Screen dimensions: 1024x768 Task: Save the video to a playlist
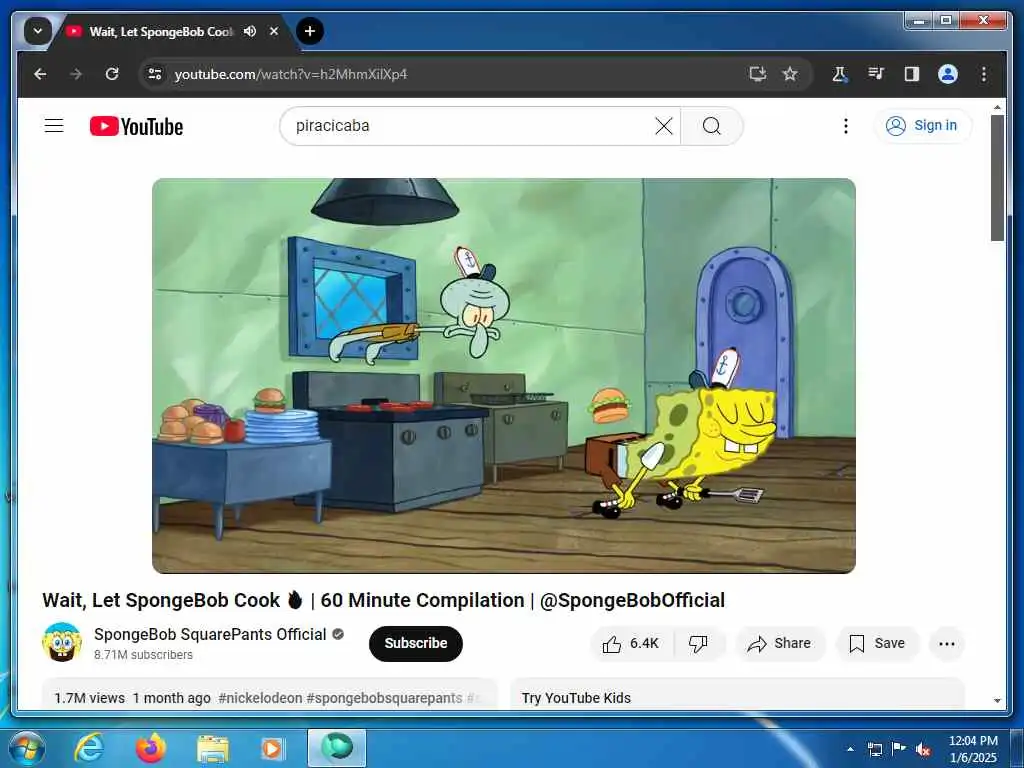(877, 643)
